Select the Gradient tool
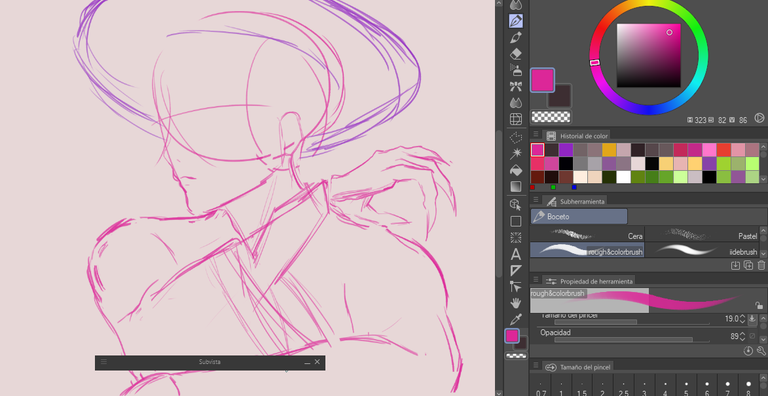768x396 pixels. (515, 187)
